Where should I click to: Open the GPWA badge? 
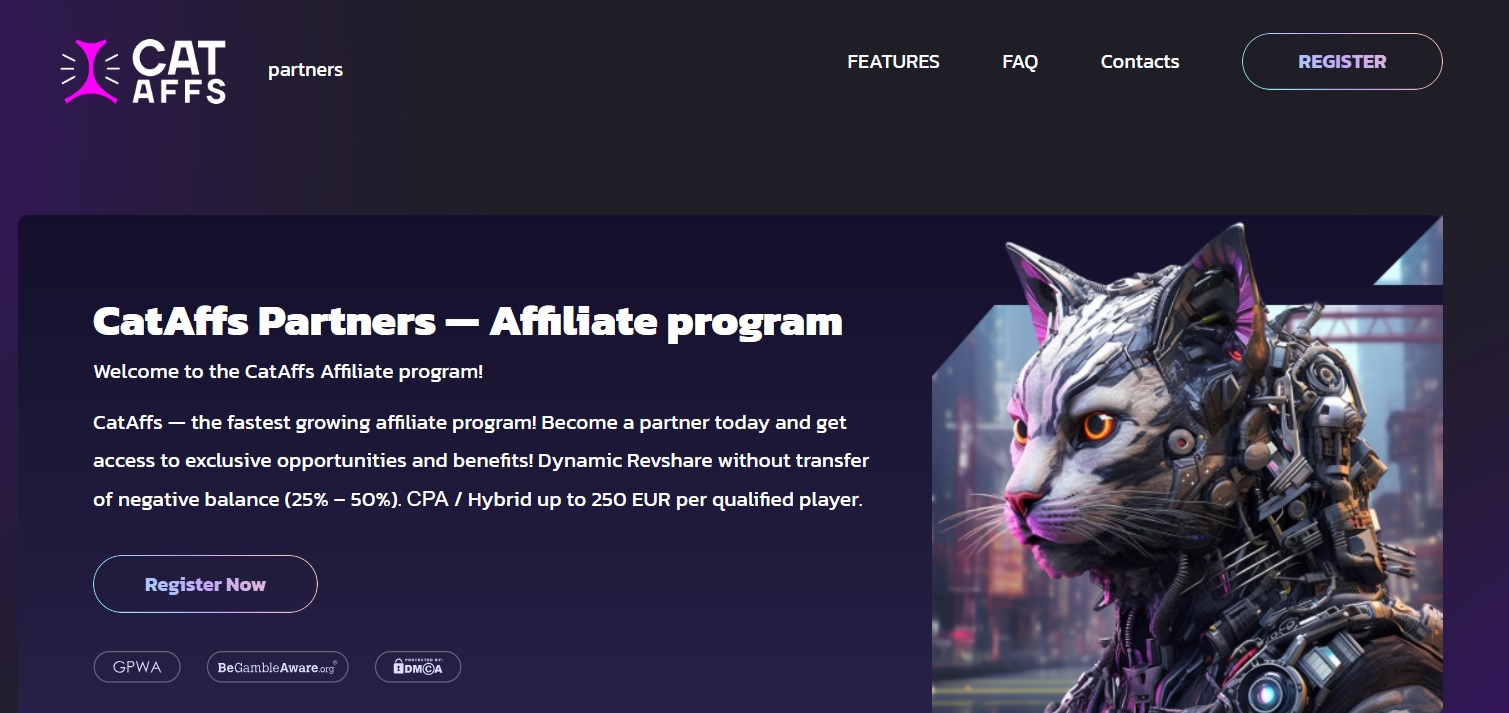coord(137,667)
